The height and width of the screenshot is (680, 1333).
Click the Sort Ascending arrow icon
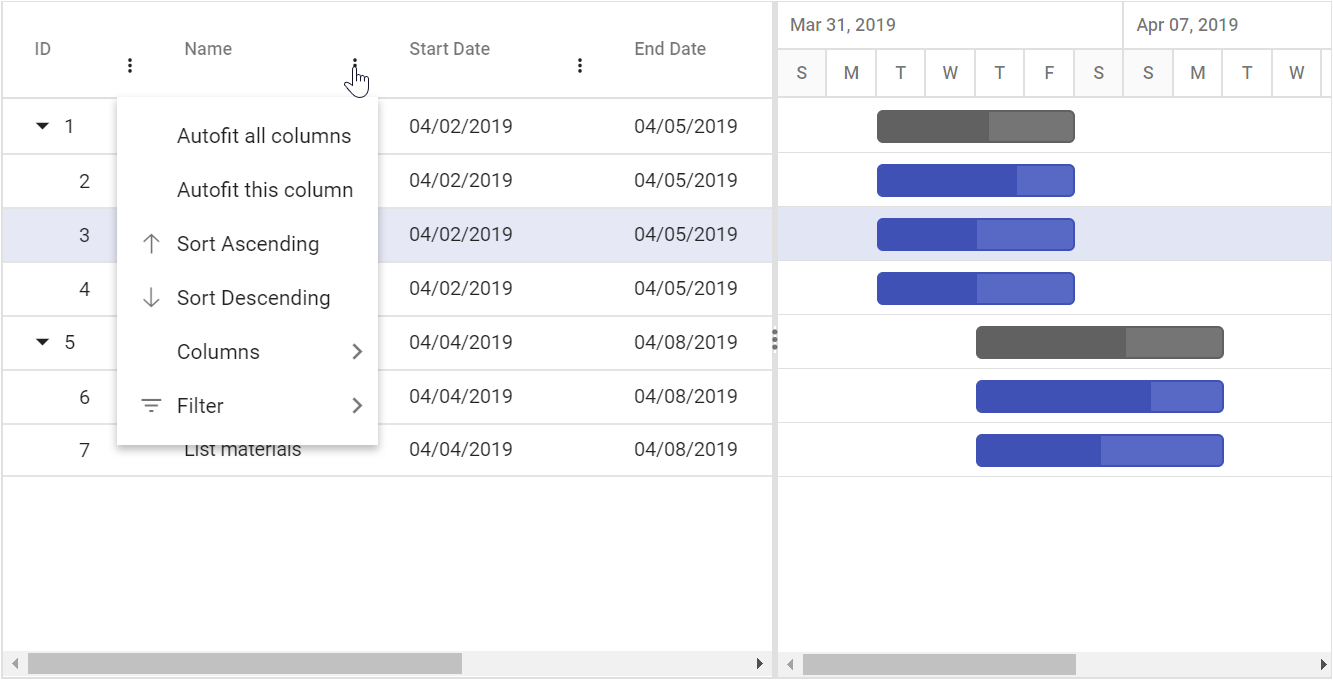pos(151,244)
